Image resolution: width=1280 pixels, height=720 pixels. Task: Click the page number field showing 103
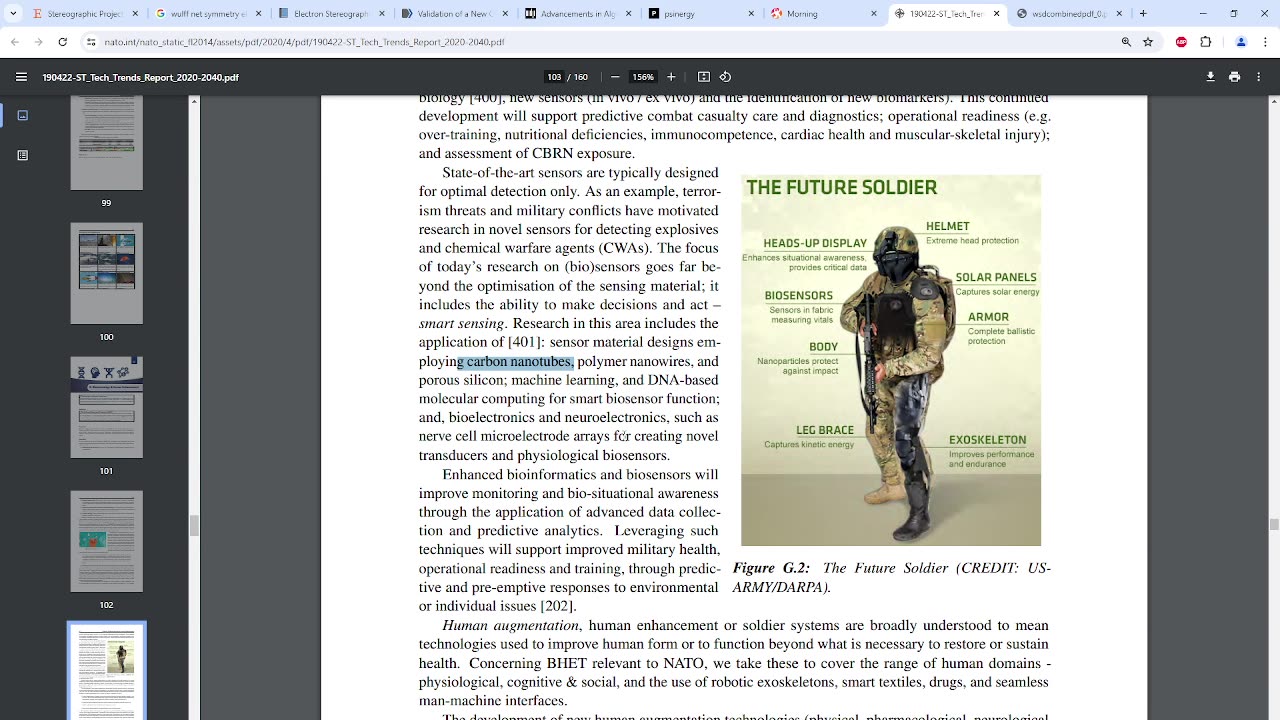click(554, 77)
